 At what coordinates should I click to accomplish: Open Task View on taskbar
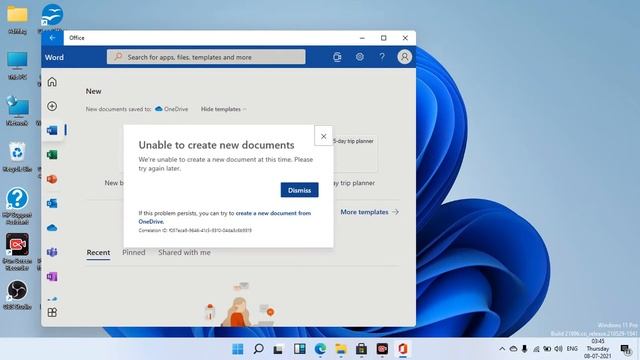pos(278,349)
